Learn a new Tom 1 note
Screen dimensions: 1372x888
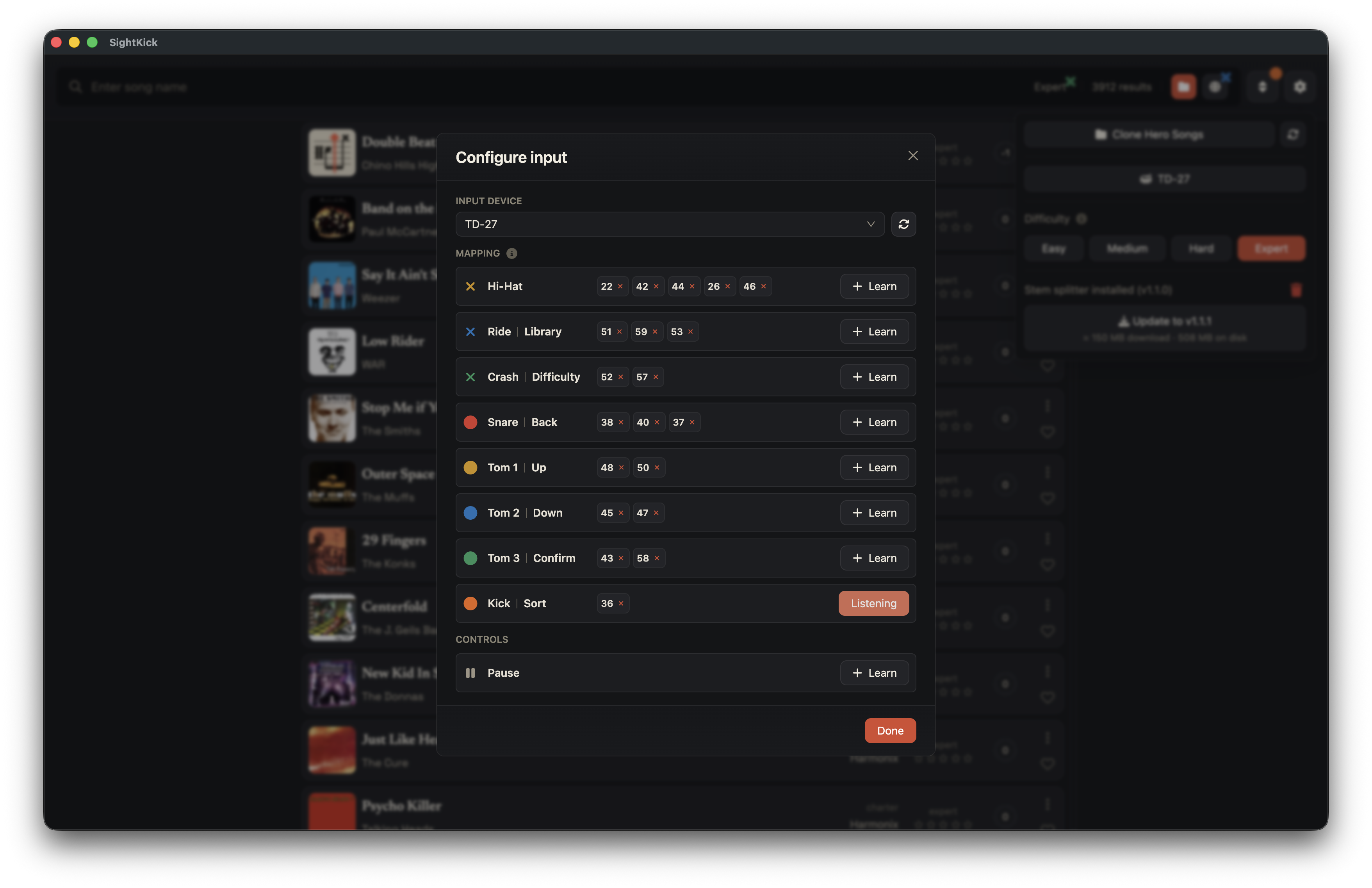point(874,468)
